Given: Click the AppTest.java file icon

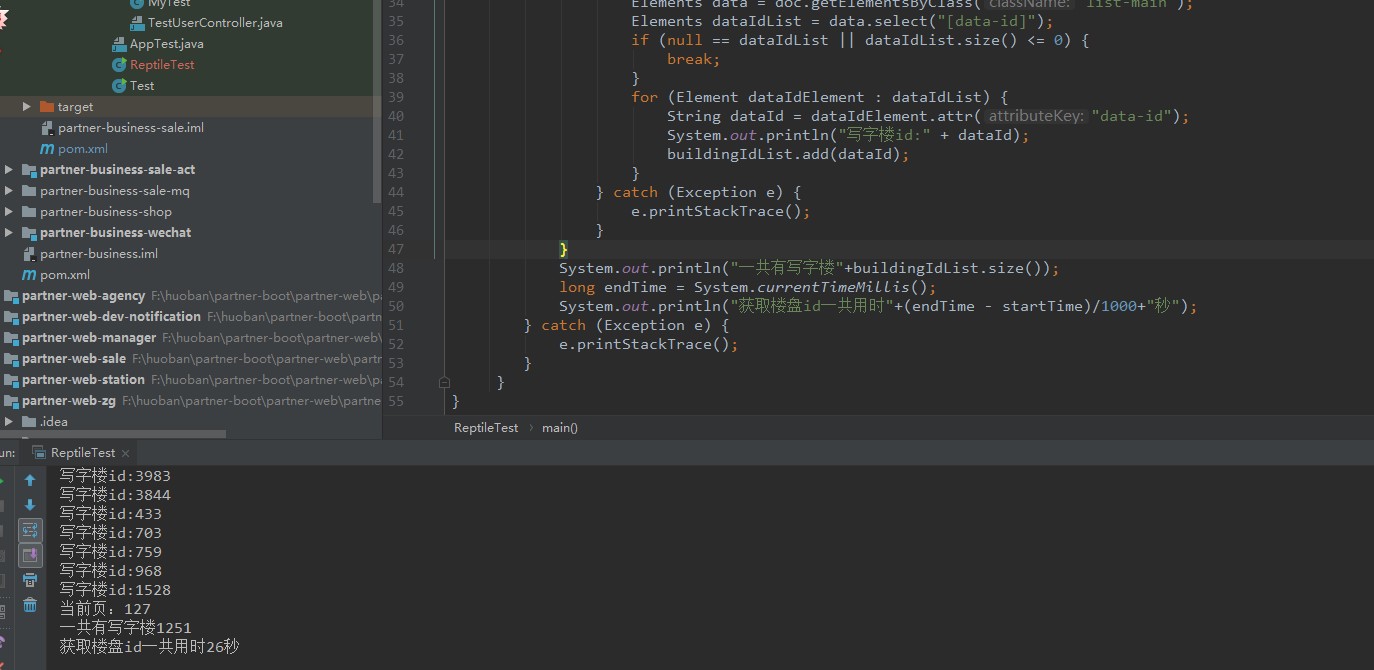Looking at the screenshot, I should [119, 44].
